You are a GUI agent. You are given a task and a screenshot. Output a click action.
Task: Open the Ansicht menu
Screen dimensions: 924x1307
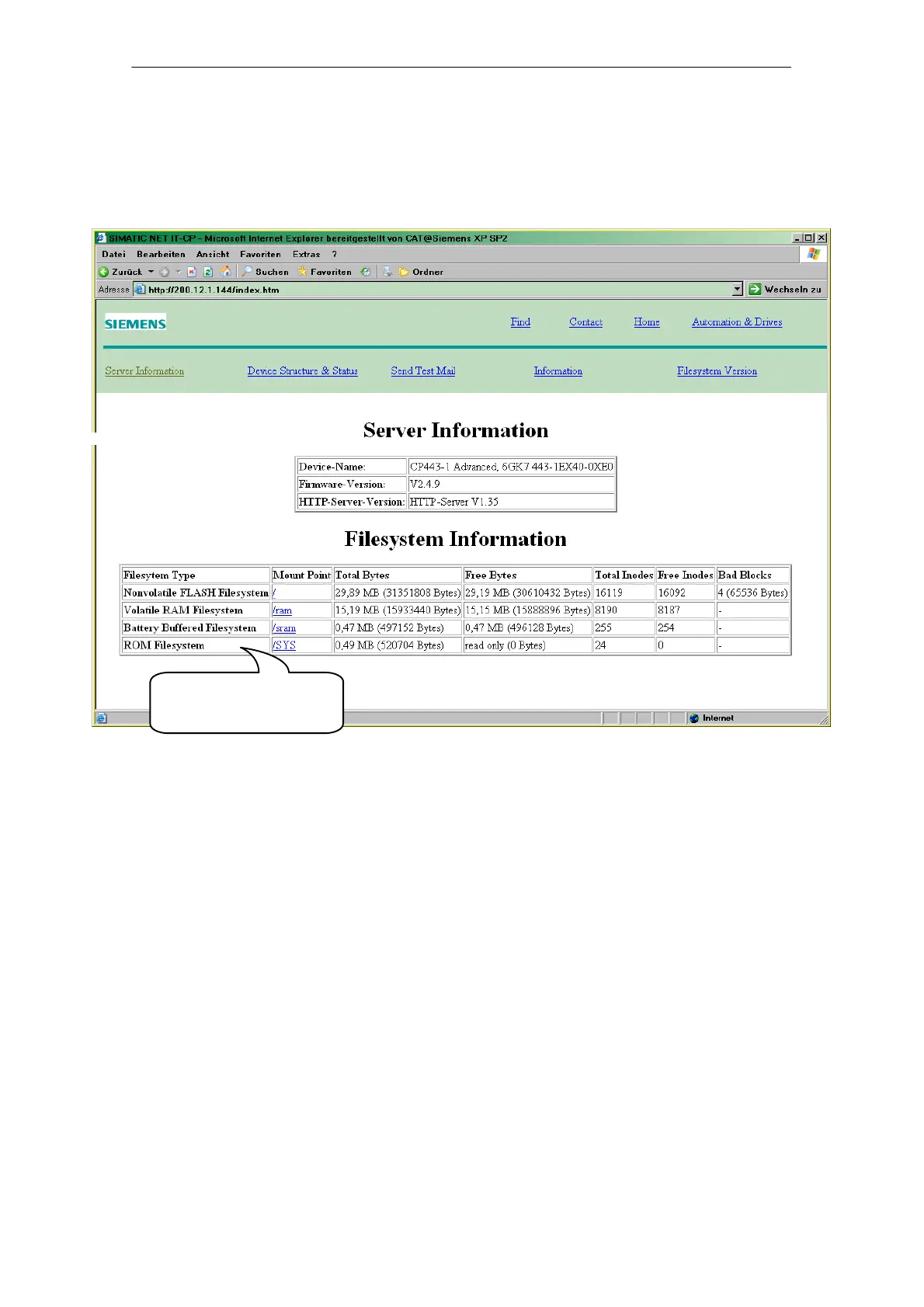pyautogui.click(x=213, y=254)
